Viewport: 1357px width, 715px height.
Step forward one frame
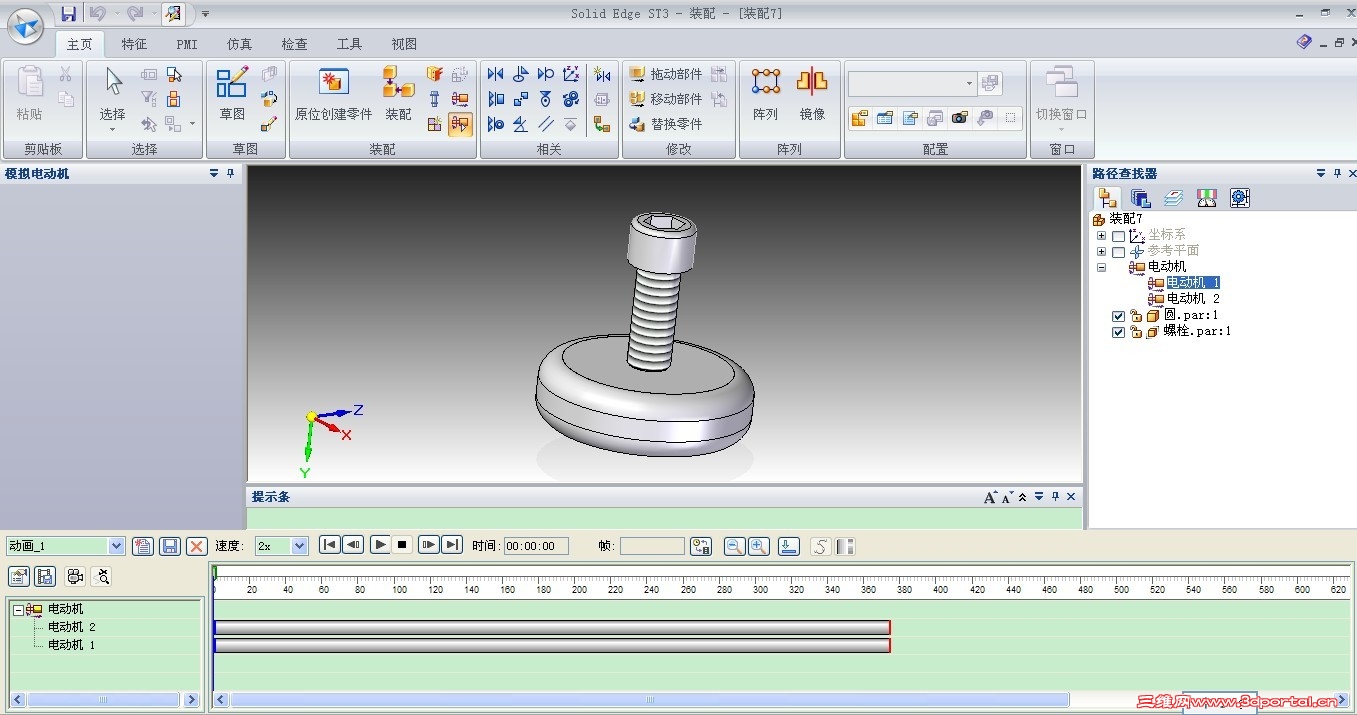[428, 545]
